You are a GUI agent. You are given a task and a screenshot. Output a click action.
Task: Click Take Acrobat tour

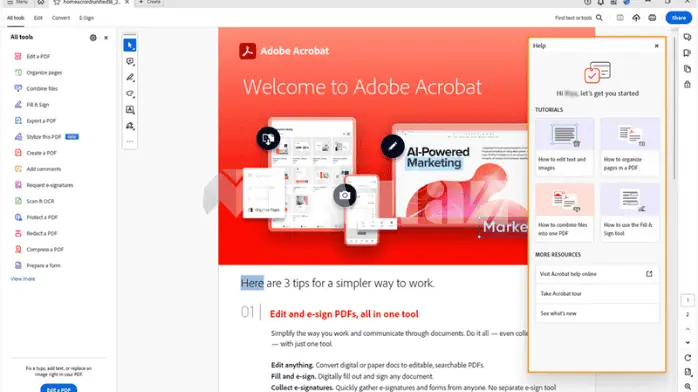click(597, 294)
